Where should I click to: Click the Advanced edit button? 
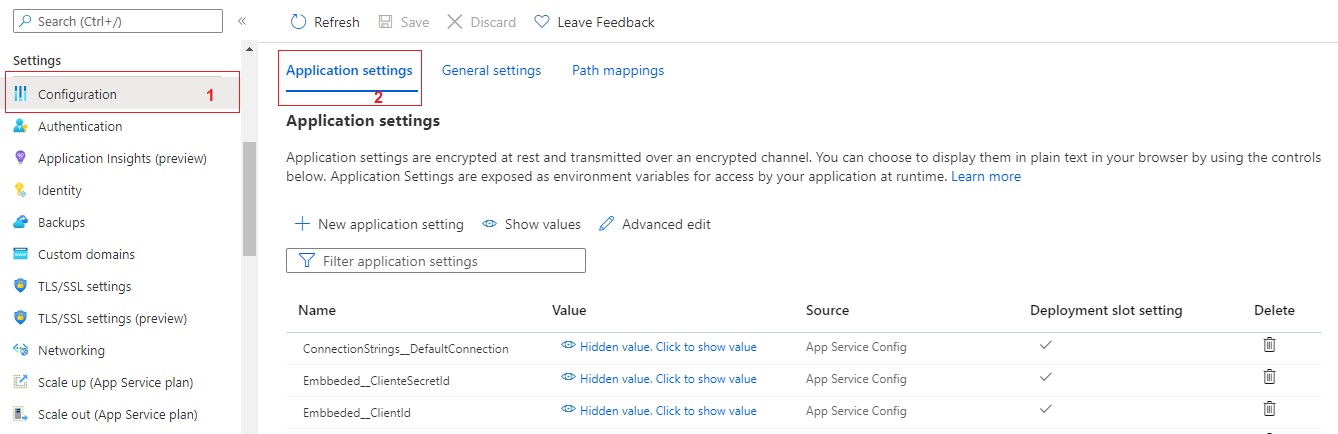pos(655,225)
